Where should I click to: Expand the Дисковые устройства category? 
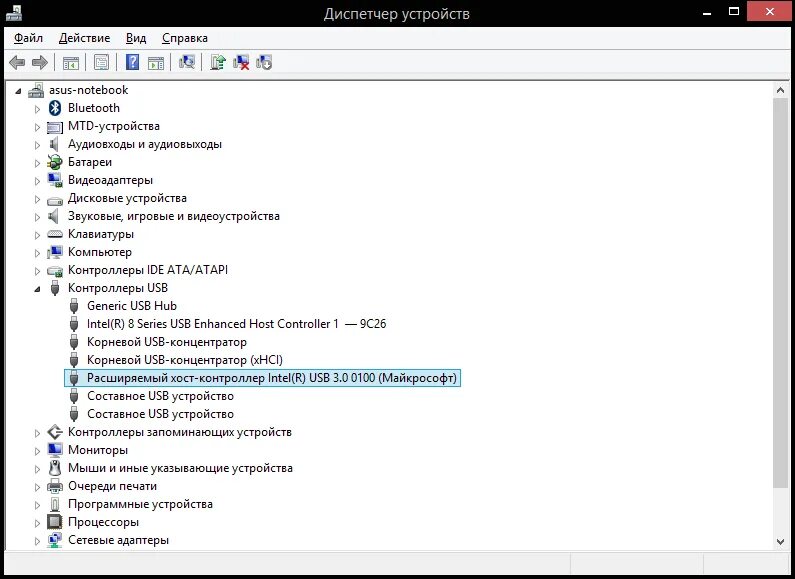point(37,199)
